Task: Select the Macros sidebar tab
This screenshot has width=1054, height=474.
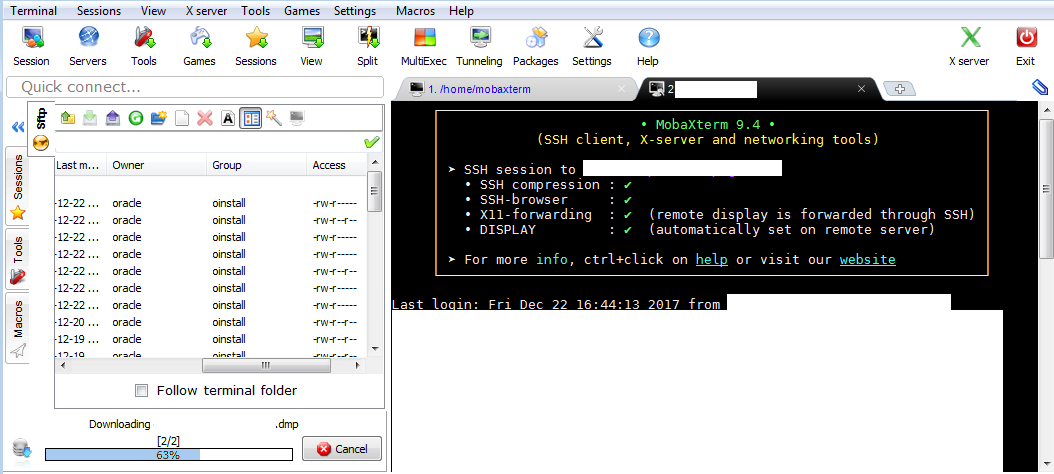Action: 17,327
